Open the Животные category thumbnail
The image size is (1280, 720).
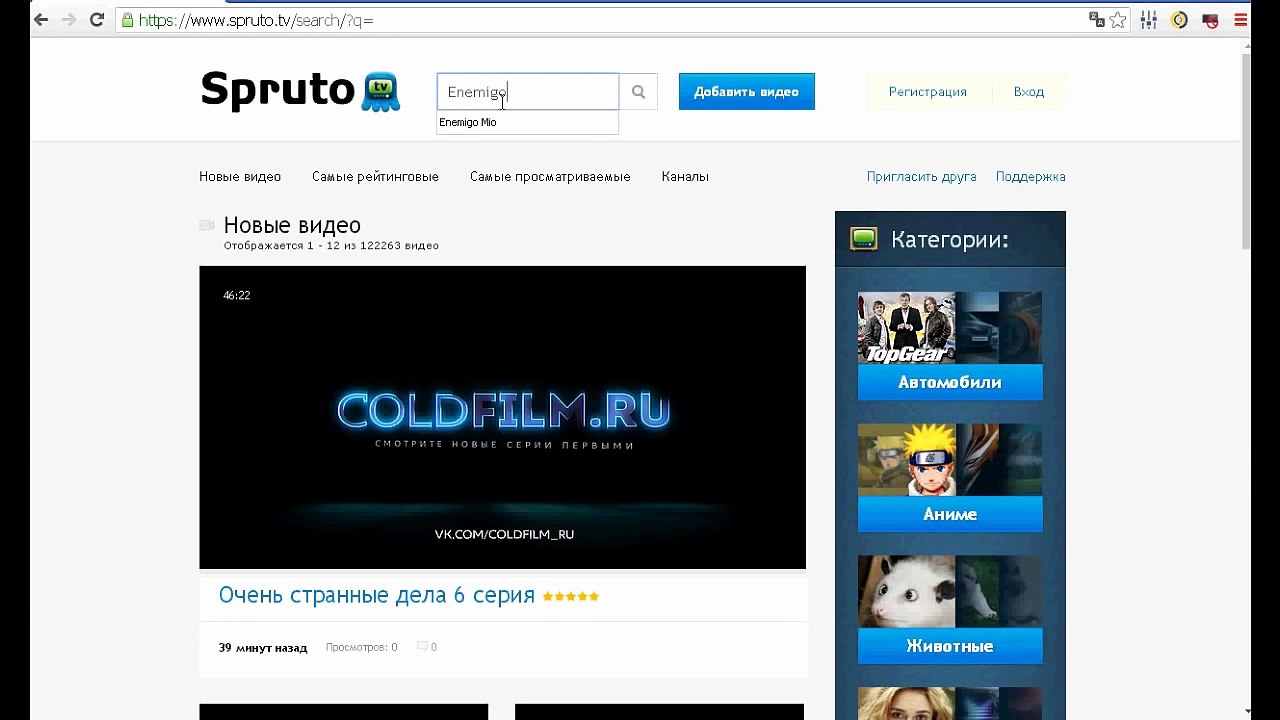(950, 592)
